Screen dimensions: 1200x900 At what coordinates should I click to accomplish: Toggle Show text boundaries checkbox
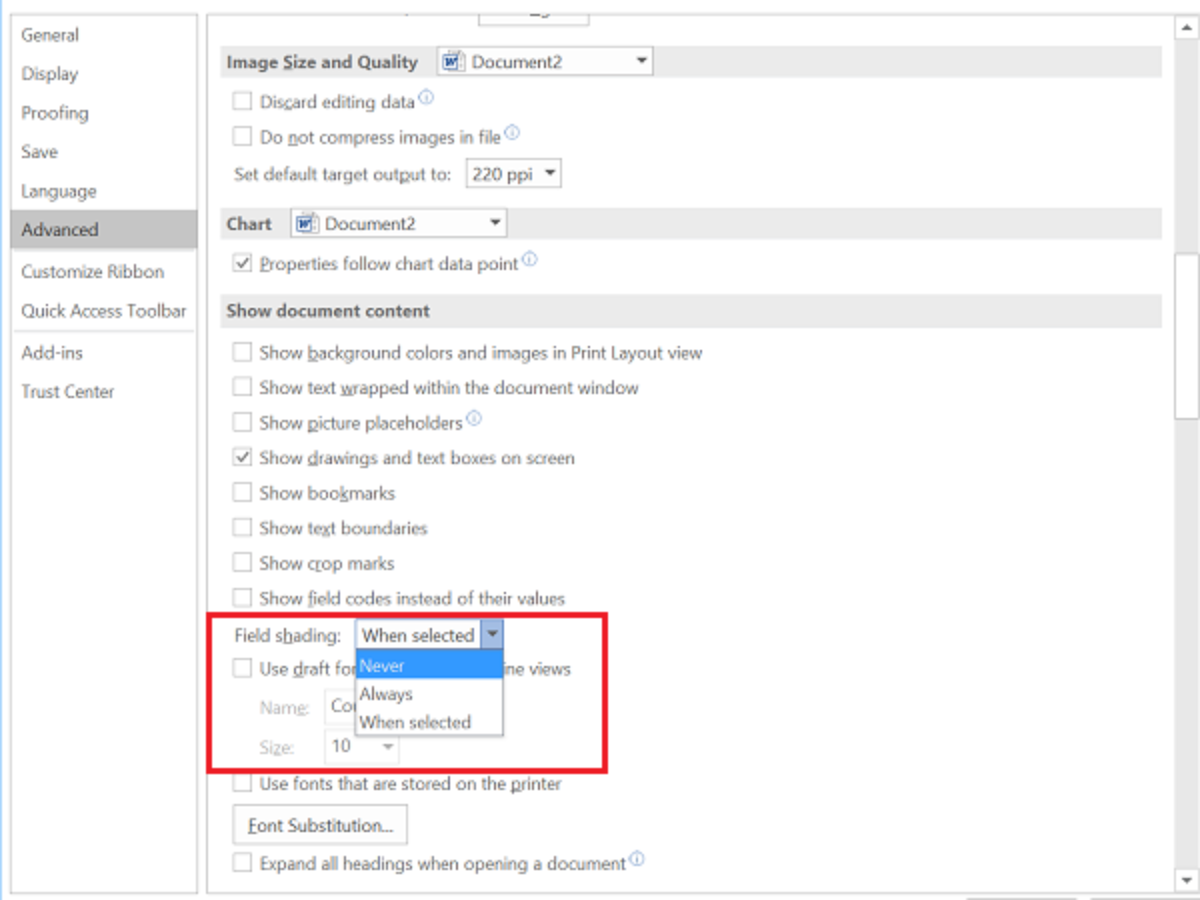242,528
